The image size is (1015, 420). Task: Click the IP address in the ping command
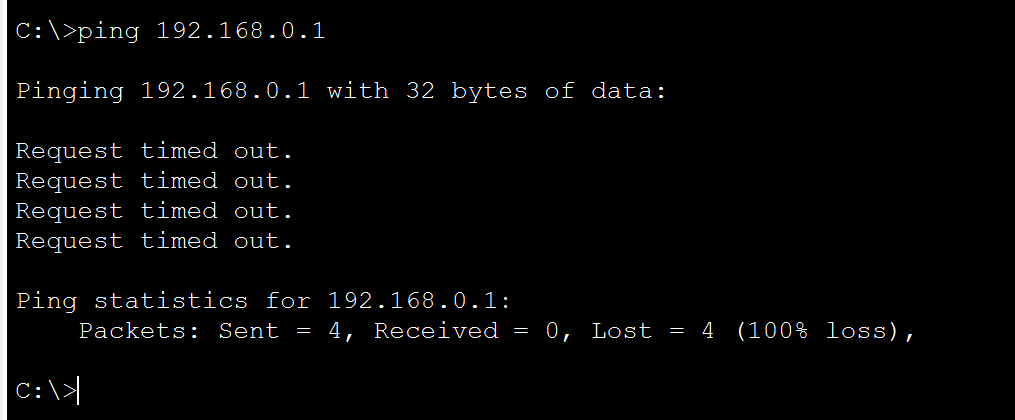coord(240,31)
